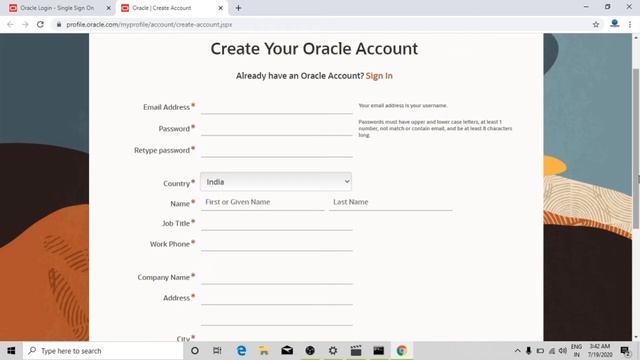Click the network tray icon
This screenshot has width=640, height=360.
coord(551,351)
